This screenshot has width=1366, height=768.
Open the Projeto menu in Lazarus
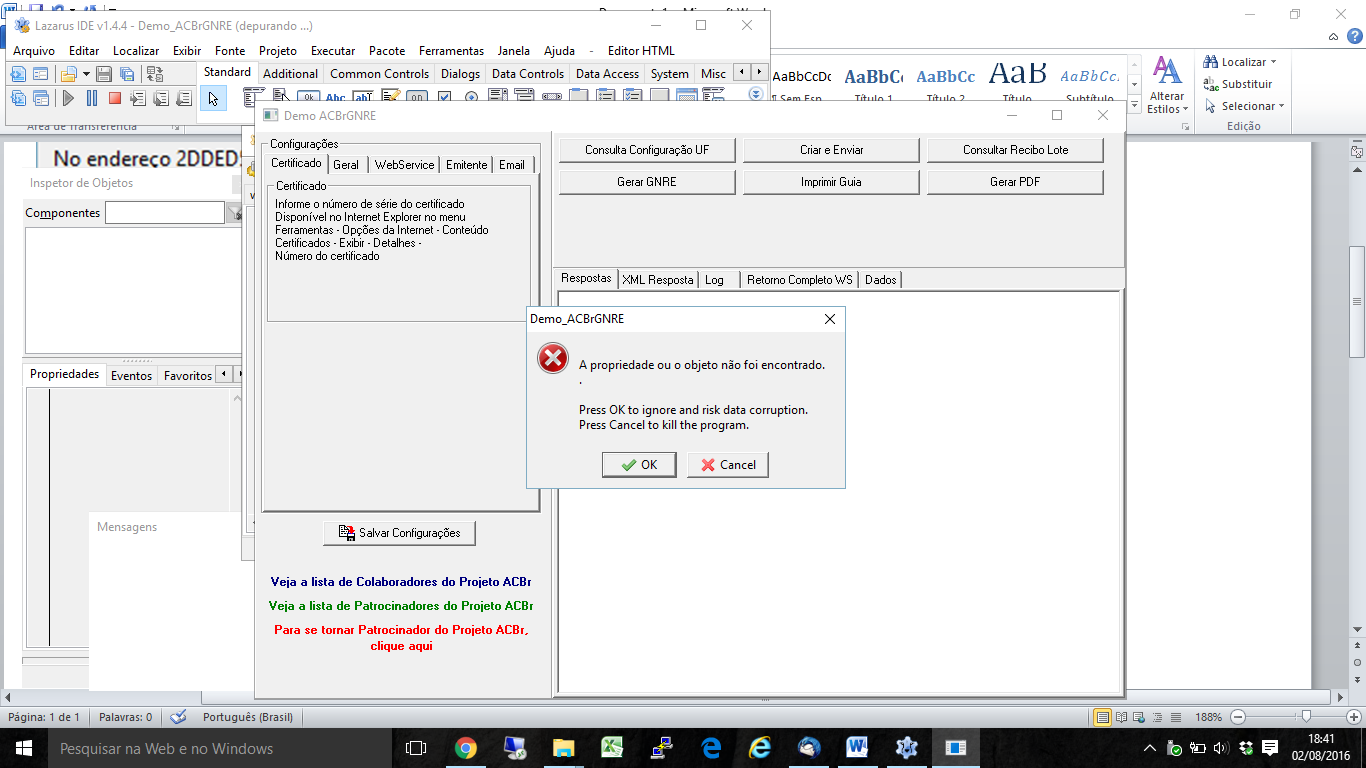pos(278,51)
